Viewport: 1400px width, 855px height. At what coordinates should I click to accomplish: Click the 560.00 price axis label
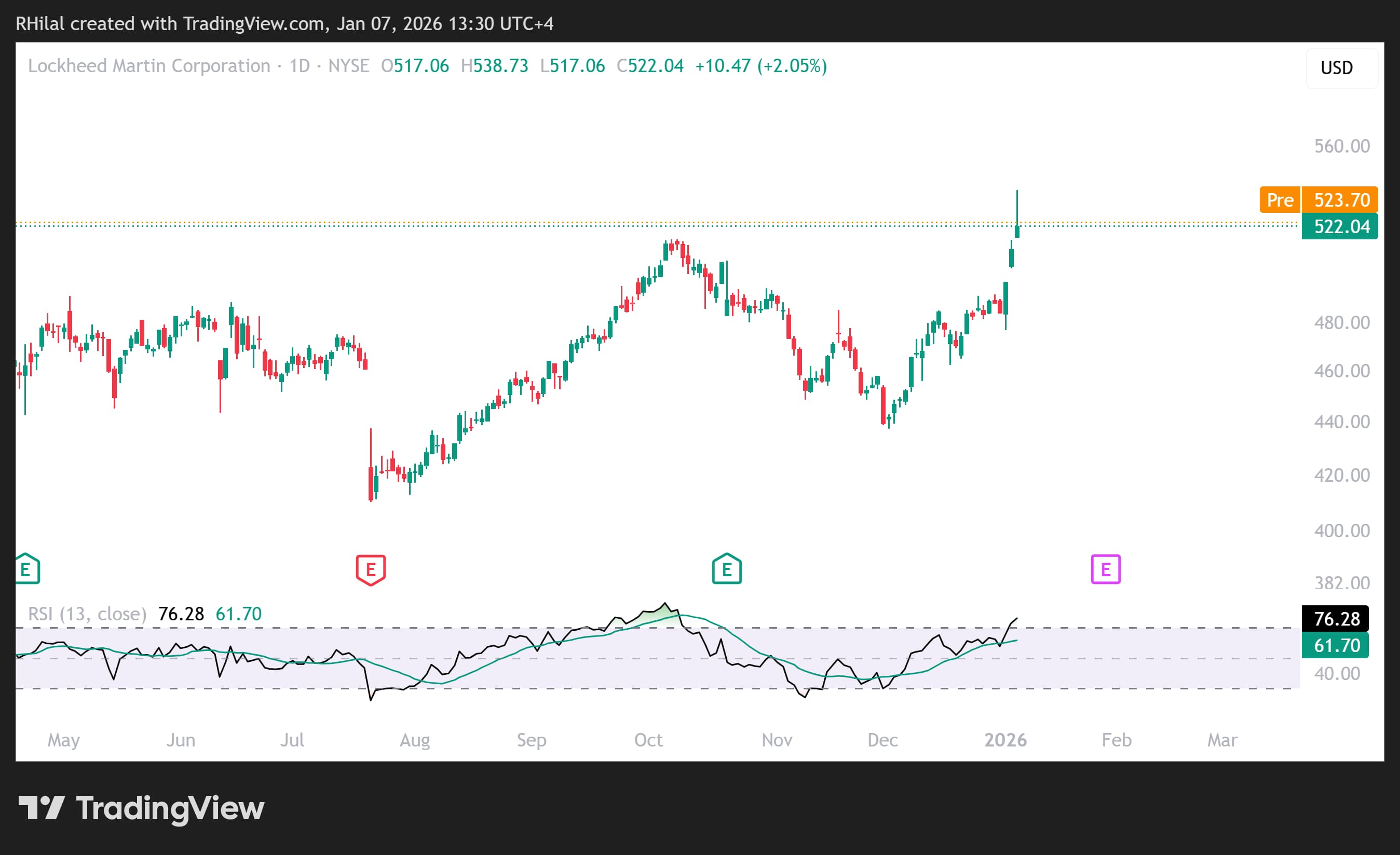pos(1342,146)
